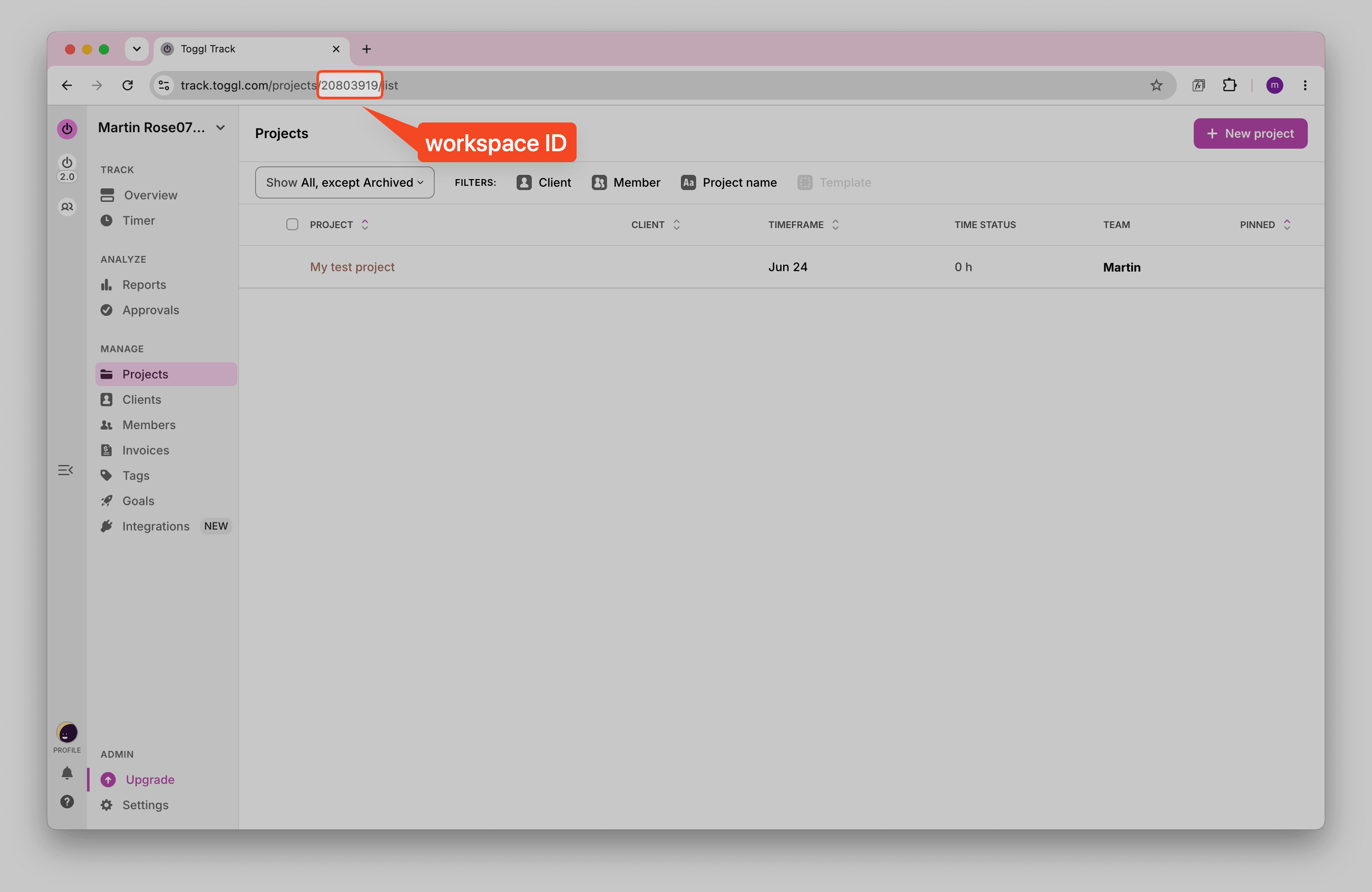Go back with the browser back arrow
This screenshot has height=892, width=1372.
(67, 85)
